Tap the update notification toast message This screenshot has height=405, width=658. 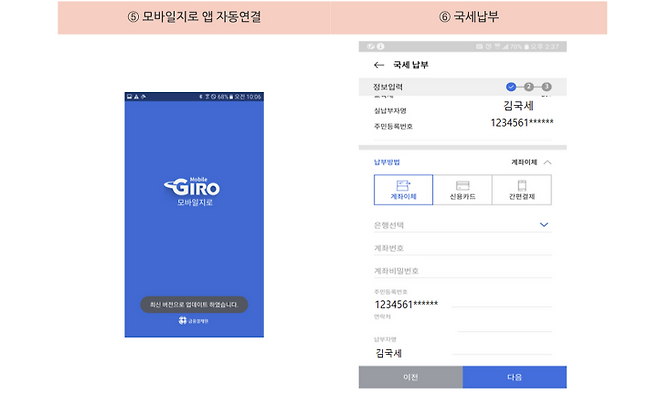(194, 303)
